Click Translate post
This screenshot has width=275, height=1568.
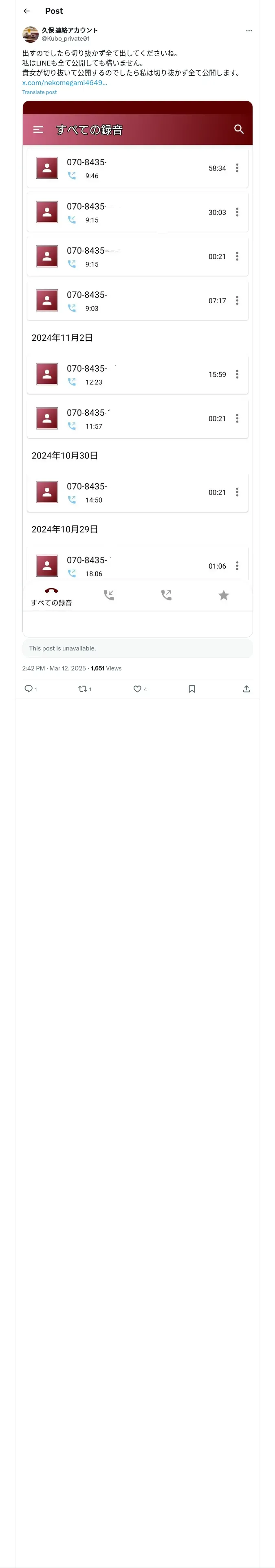point(40,92)
